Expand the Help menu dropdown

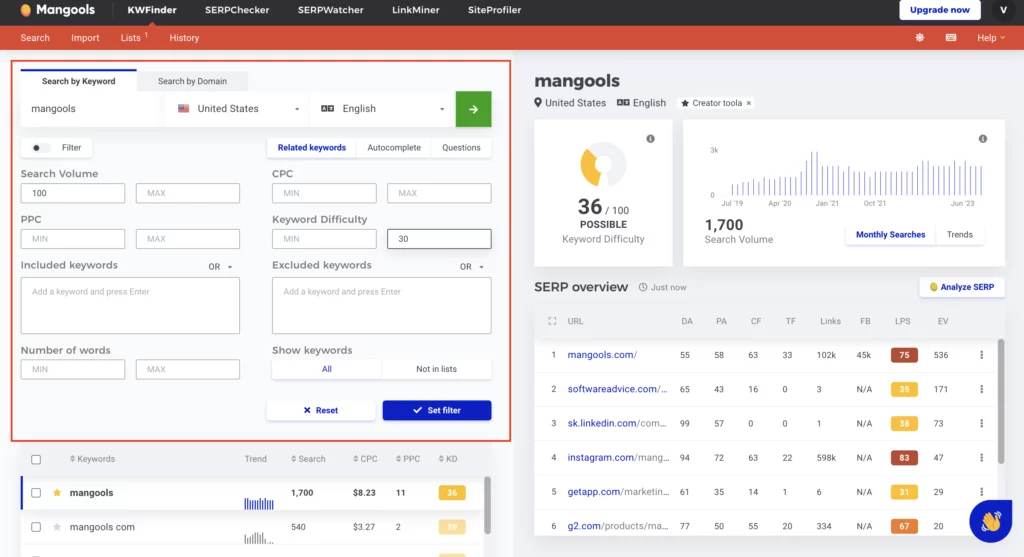[x=991, y=38]
